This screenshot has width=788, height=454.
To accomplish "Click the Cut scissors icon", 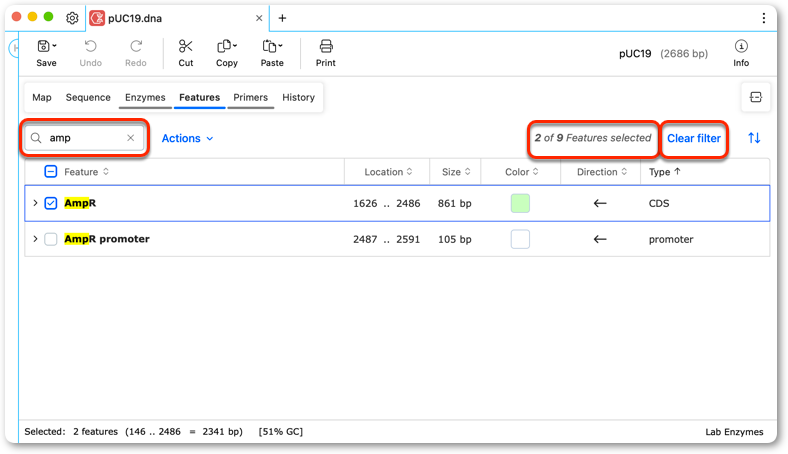I will (x=185, y=46).
